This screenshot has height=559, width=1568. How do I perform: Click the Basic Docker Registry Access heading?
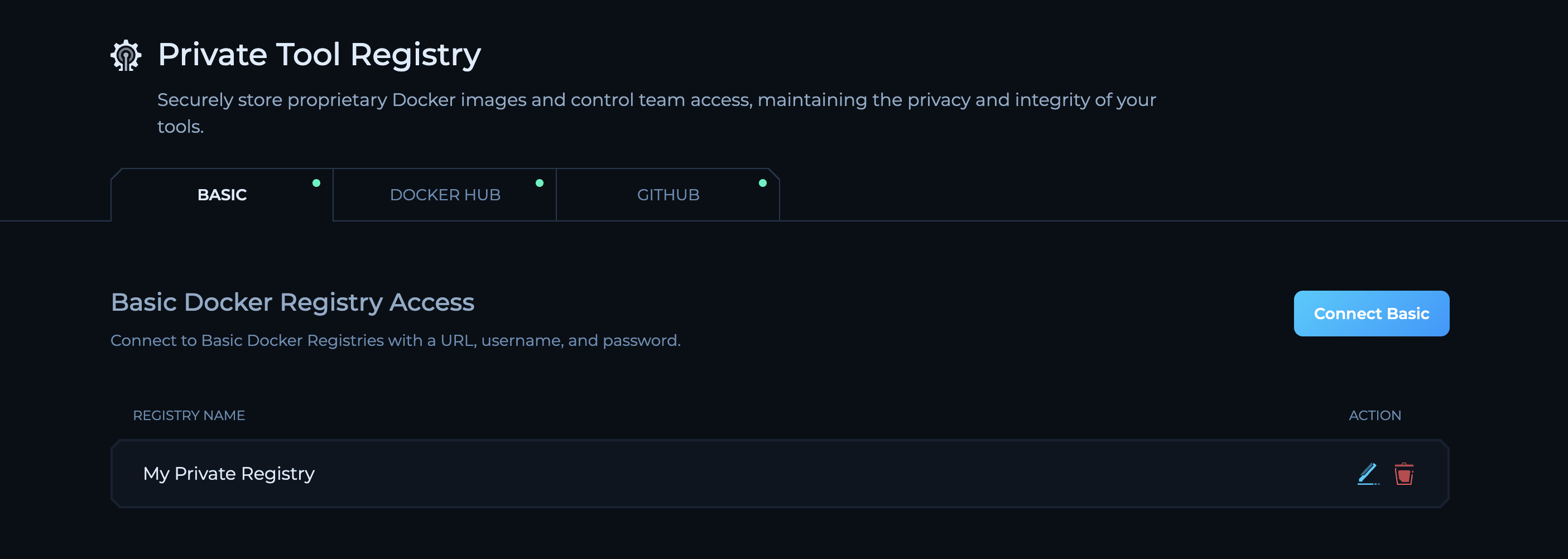(x=292, y=302)
